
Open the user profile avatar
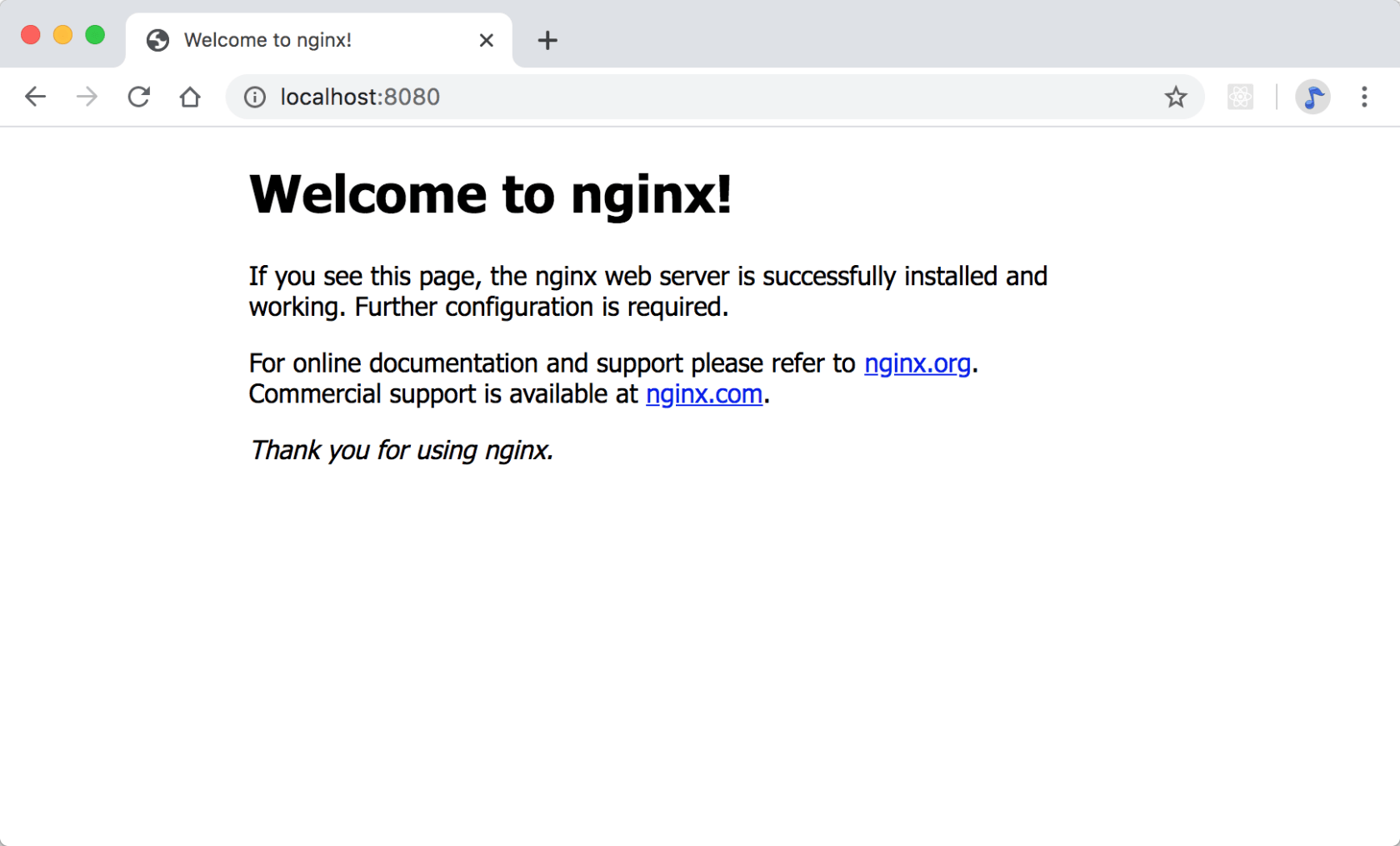point(1312,97)
